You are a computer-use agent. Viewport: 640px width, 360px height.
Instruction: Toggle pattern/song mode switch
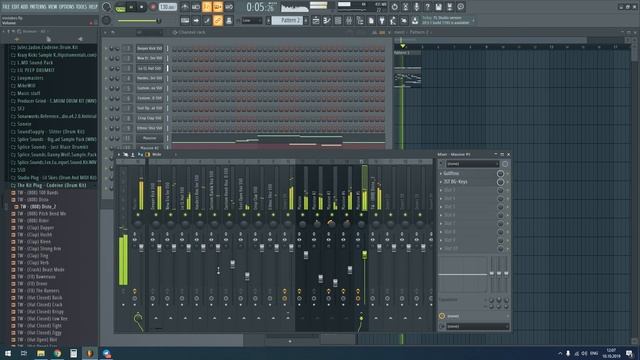pyautogui.click(x=120, y=7)
